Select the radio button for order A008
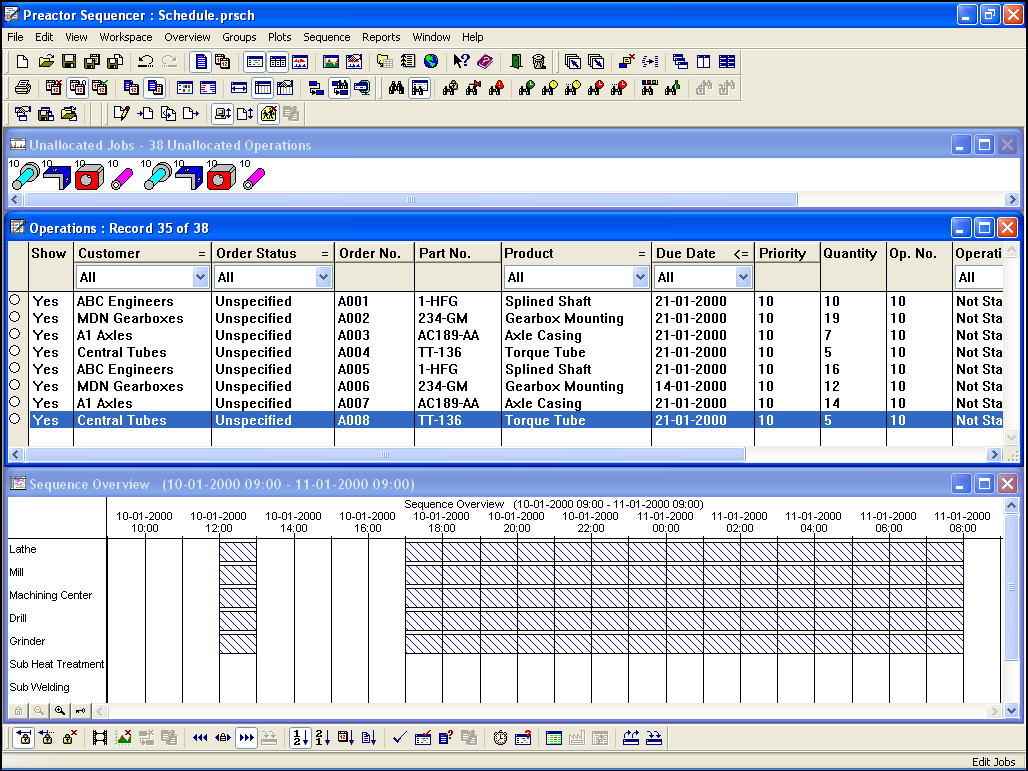The width and height of the screenshot is (1028, 771). coord(14,419)
